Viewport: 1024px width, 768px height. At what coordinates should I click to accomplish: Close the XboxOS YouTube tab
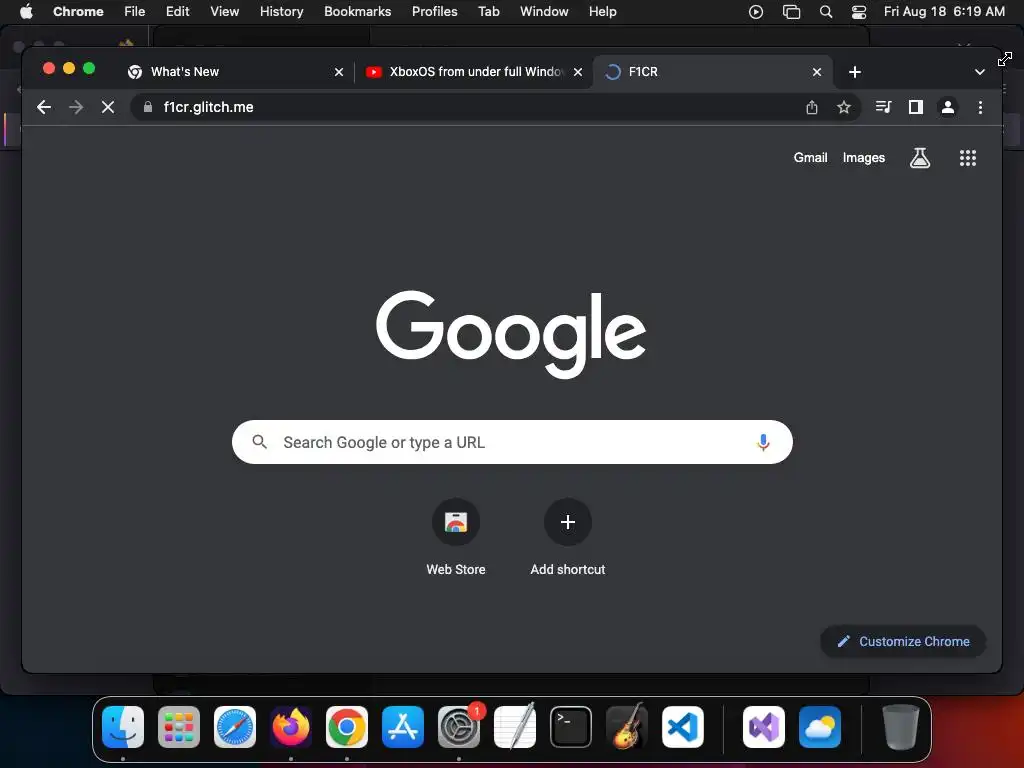pyautogui.click(x=577, y=72)
